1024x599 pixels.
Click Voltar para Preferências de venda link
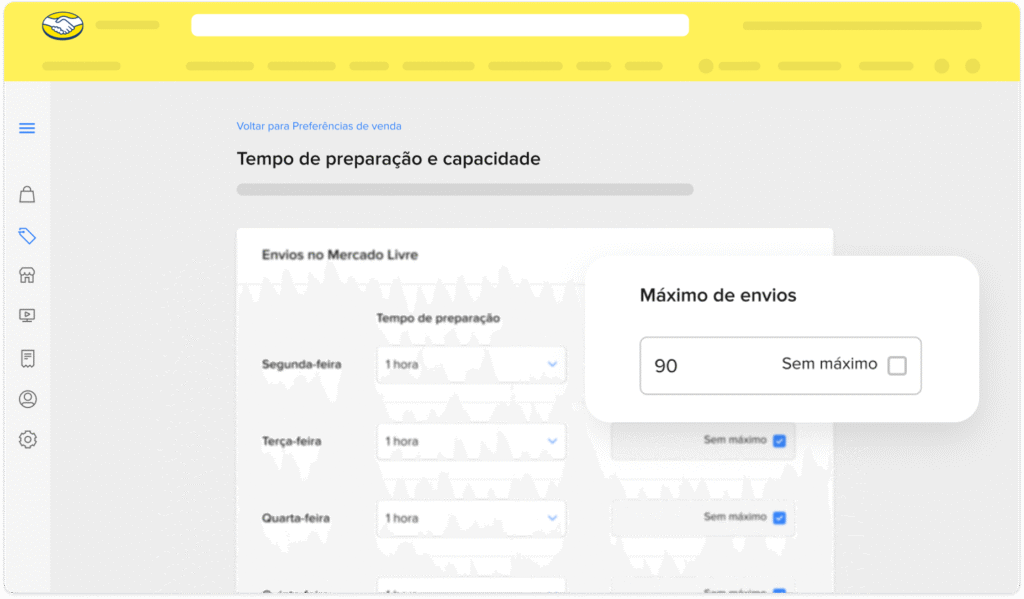(x=318, y=126)
